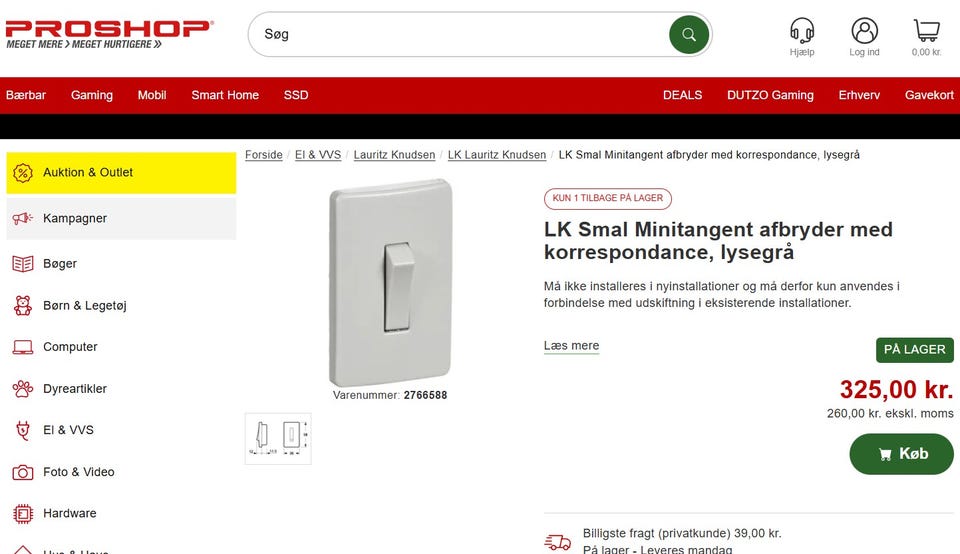This screenshot has width=960, height=554.
Task: Click the green Køb buy button
Action: coord(901,454)
